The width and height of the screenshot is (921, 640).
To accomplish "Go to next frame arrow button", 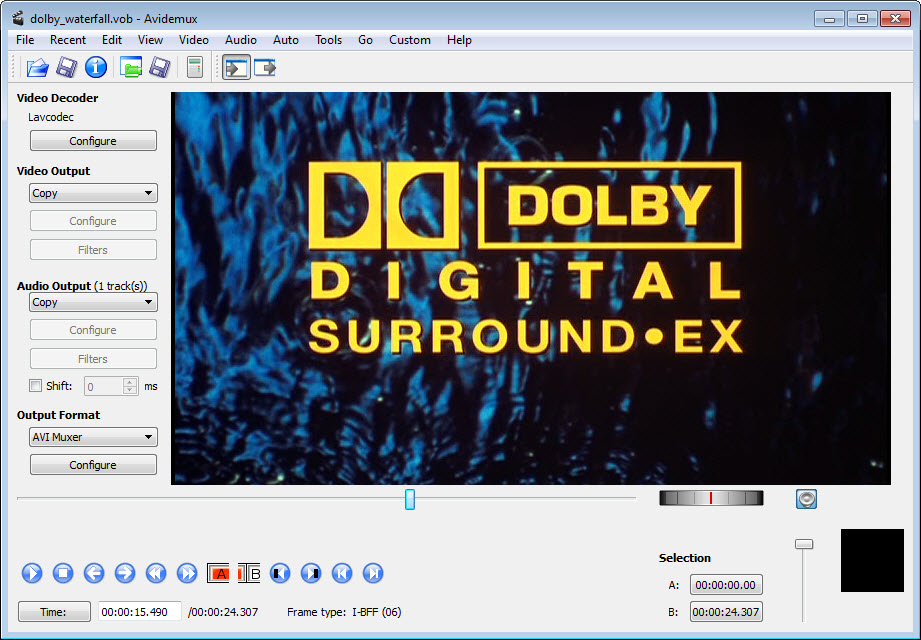I will (x=125, y=573).
